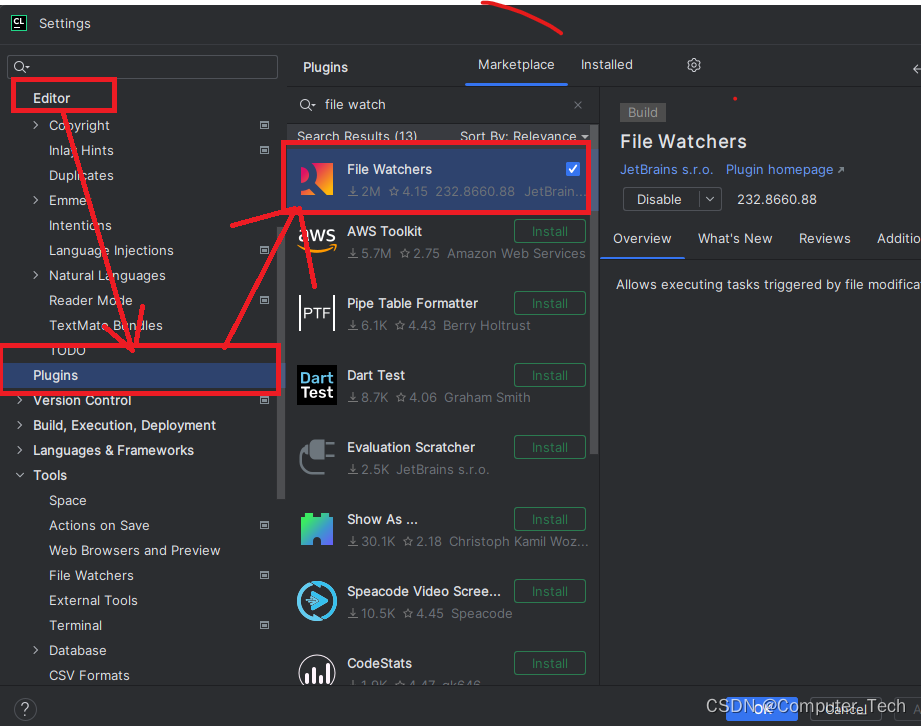Click the settings search magnifier icon
Screen dimensions: 921x726
21,67
